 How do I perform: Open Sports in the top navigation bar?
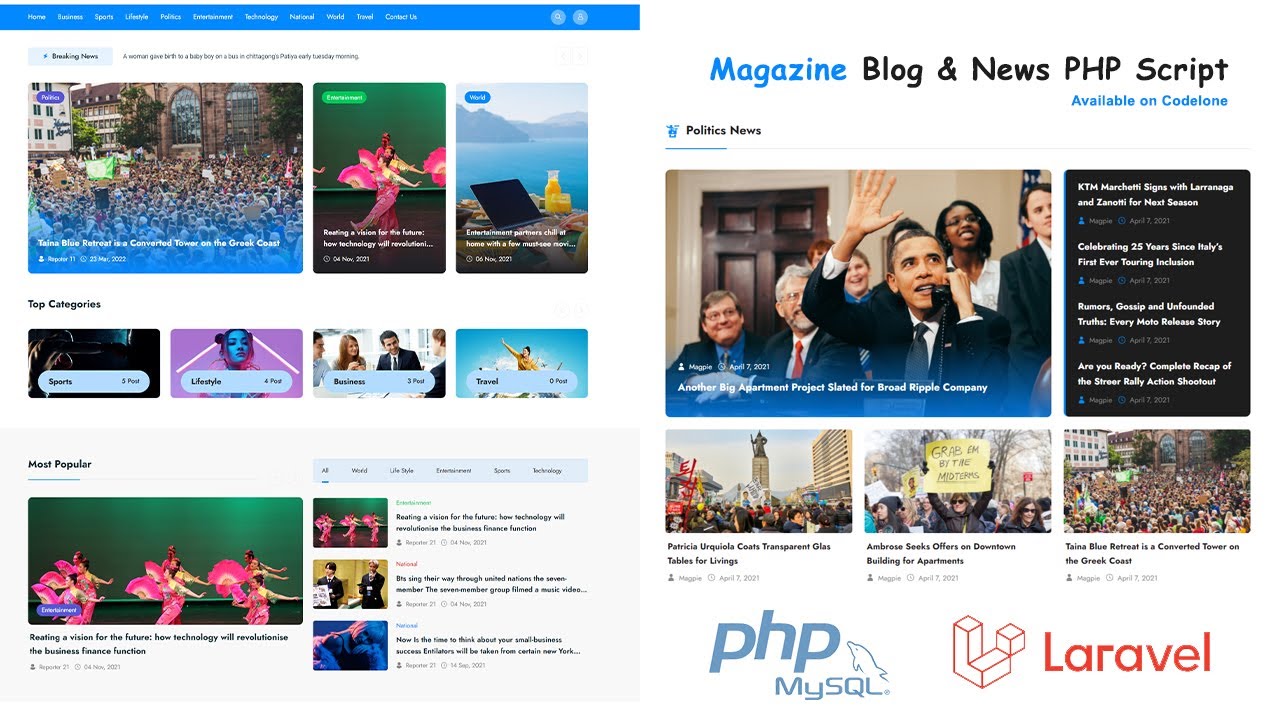[x=104, y=17]
